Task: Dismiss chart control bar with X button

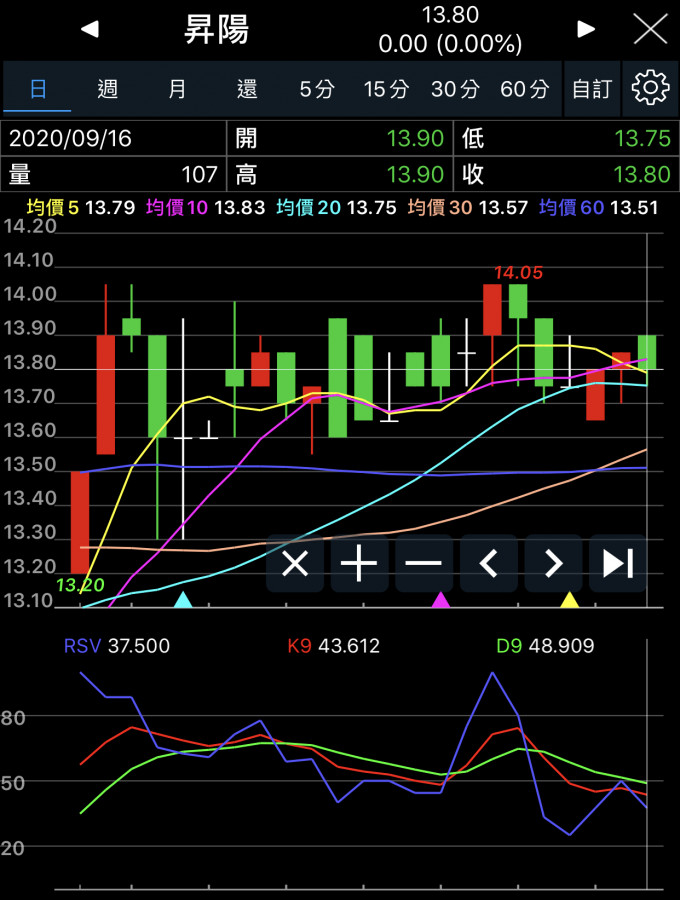Action: pos(295,564)
